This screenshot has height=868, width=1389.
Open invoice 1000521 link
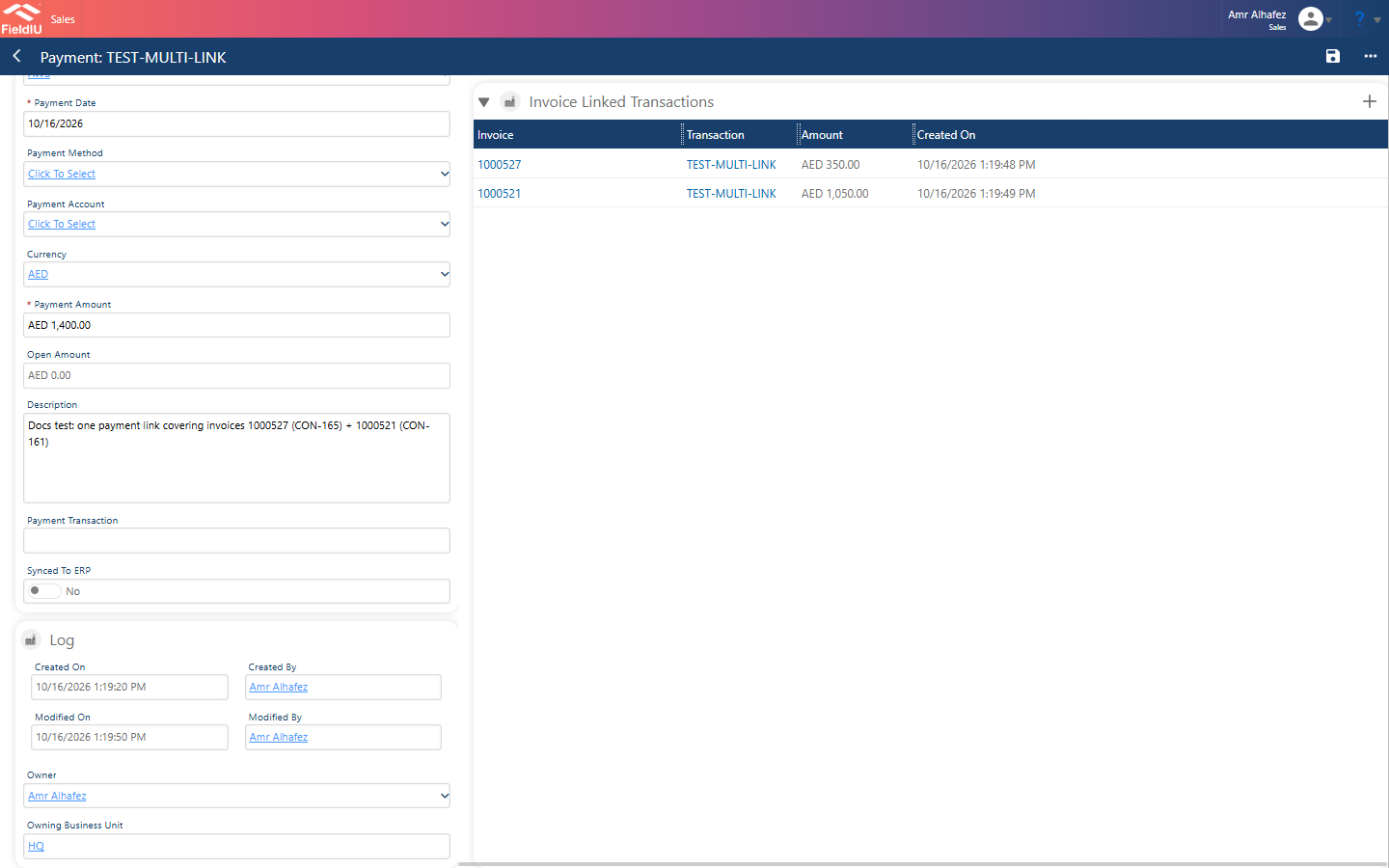(500, 194)
